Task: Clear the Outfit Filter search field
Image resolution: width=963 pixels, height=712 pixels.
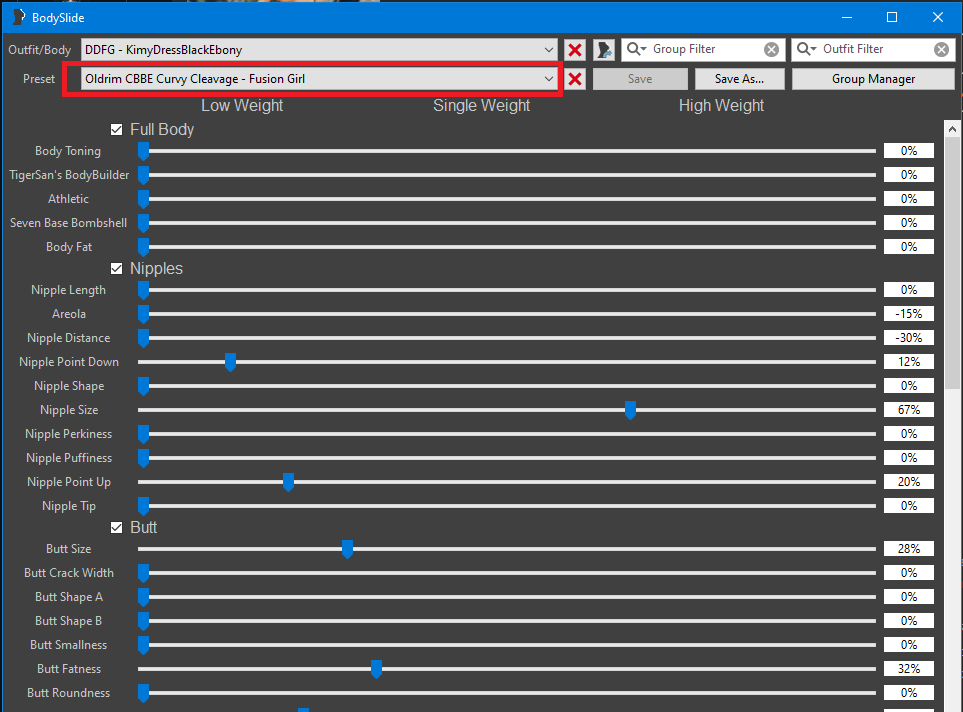Action: [x=941, y=50]
